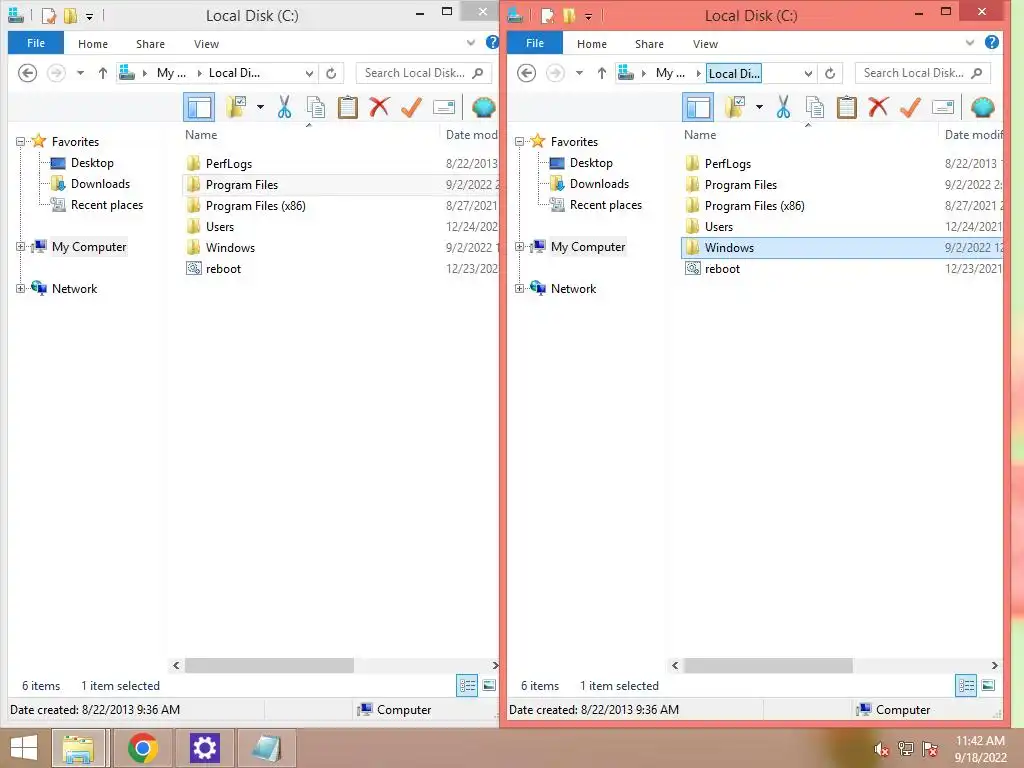Click Back arrow in left window
Image resolution: width=1024 pixels, height=768 pixels.
pos(27,72)
